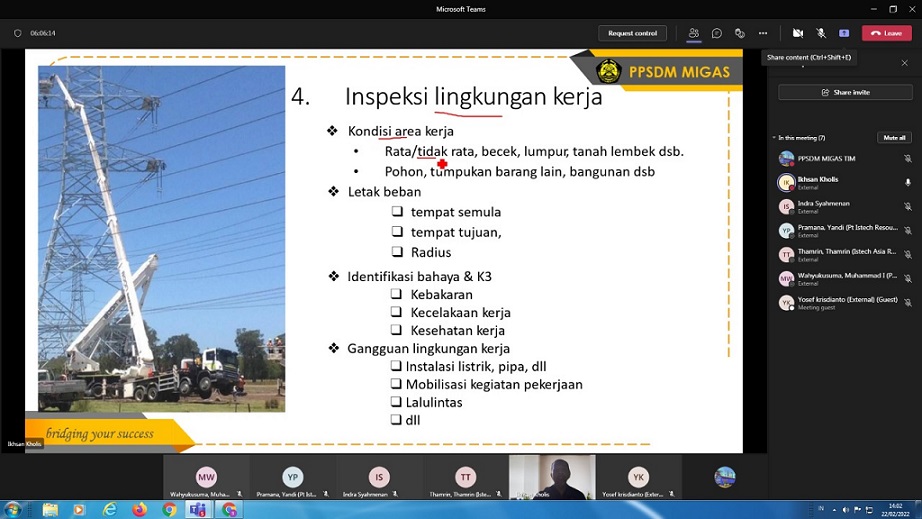Click the slide title 'Inspeksi lingkungan kerja'
This screenshot has height=519, width=922.
(473, 96)
